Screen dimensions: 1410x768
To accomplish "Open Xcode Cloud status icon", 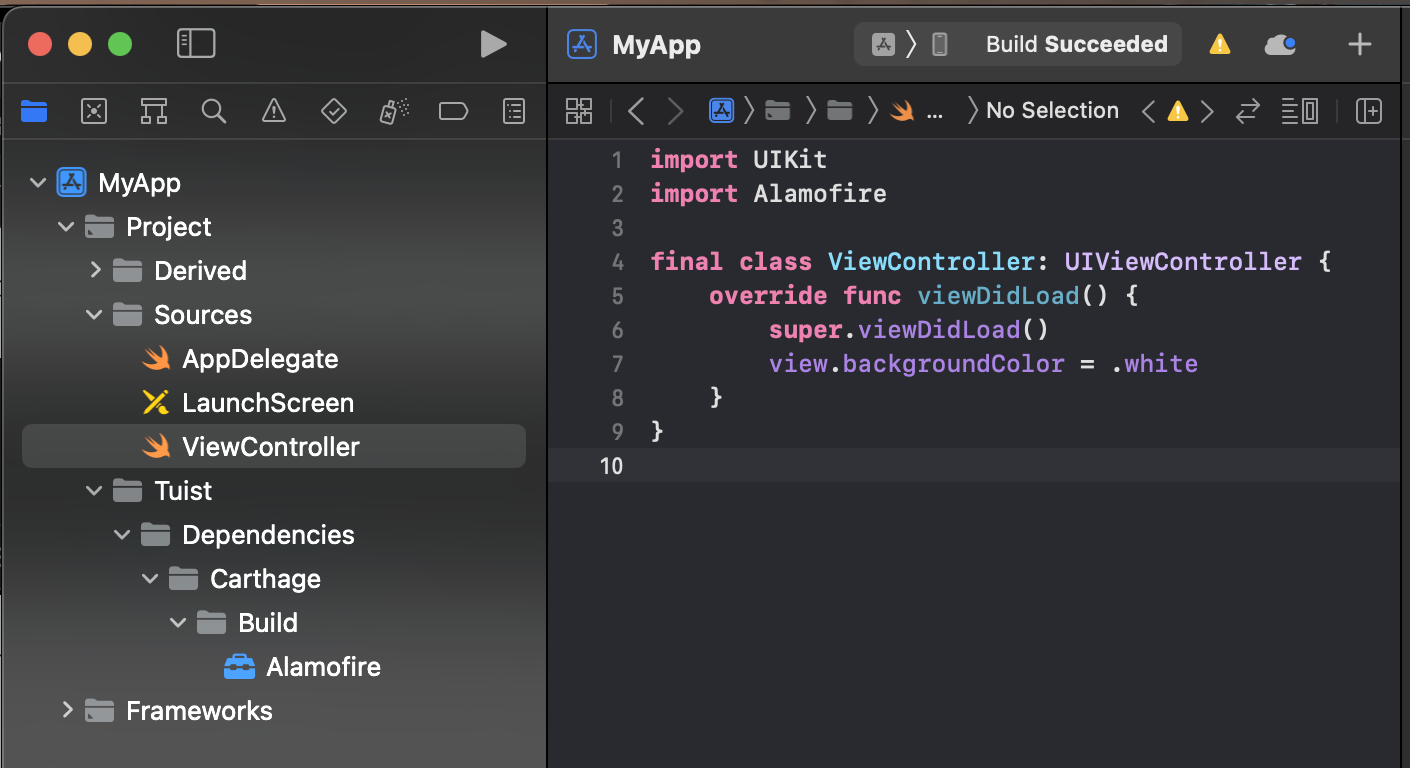I will [x=1280, y=44].
